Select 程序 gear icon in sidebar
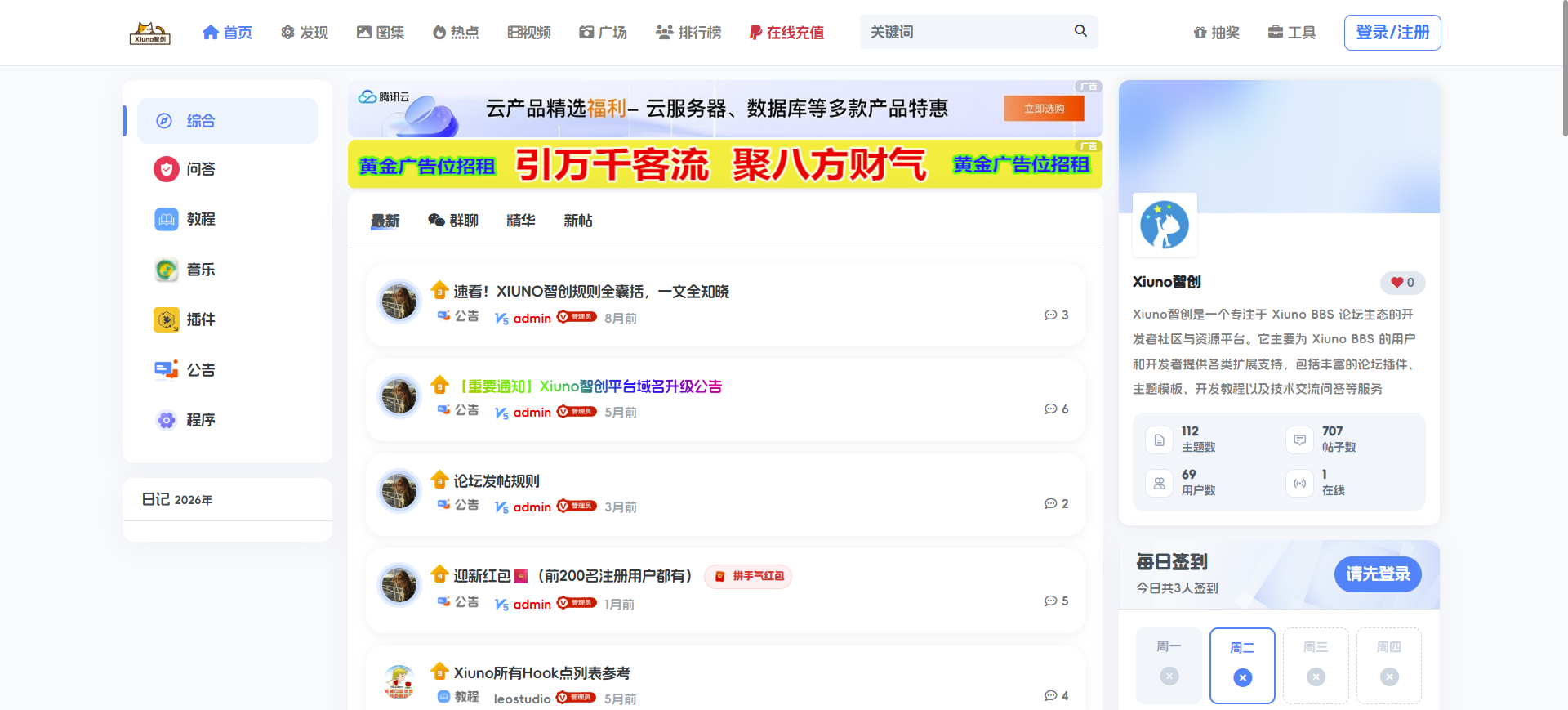1568x710 pixels. coord(167,420)
